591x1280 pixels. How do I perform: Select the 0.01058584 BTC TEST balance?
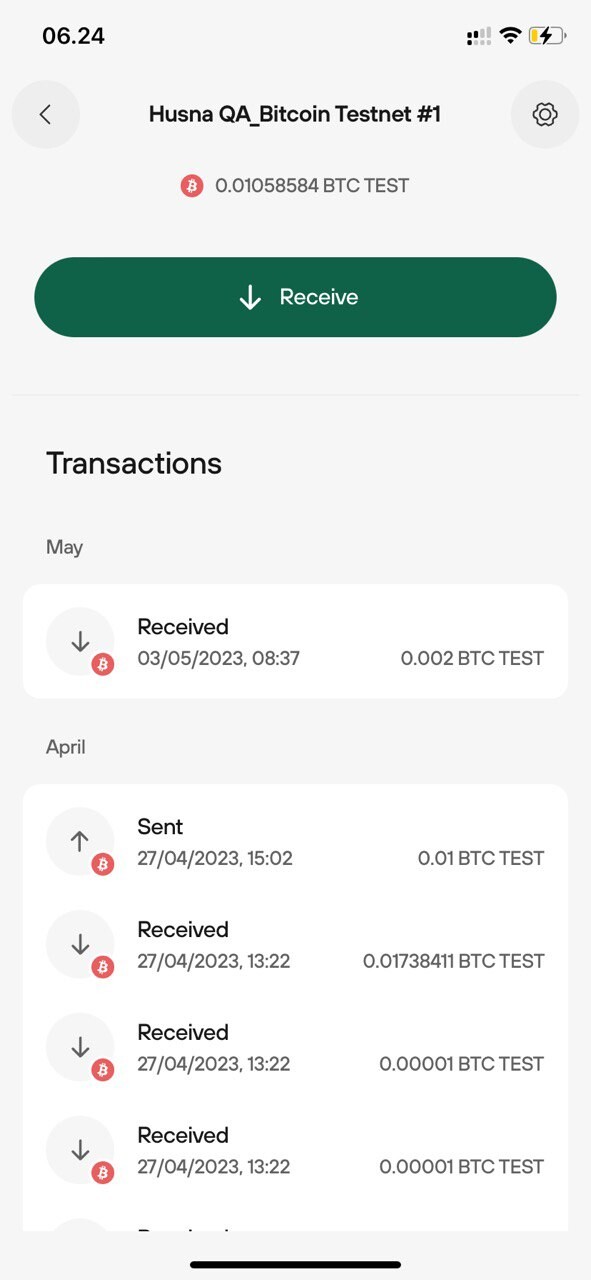pyautogui.click(x=311, y=185)
